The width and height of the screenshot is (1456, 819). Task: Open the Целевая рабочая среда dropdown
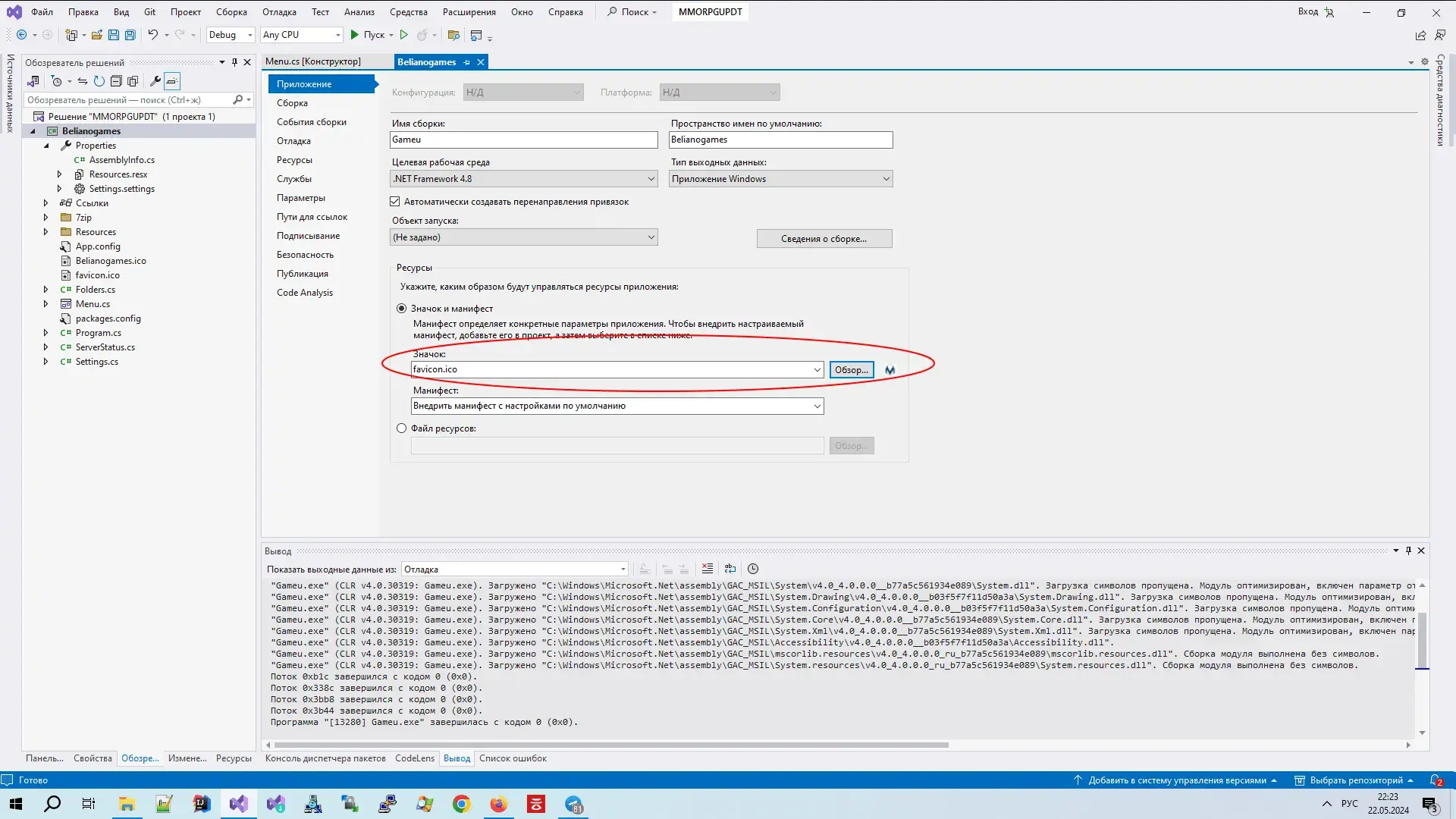[x=524, y=179]
